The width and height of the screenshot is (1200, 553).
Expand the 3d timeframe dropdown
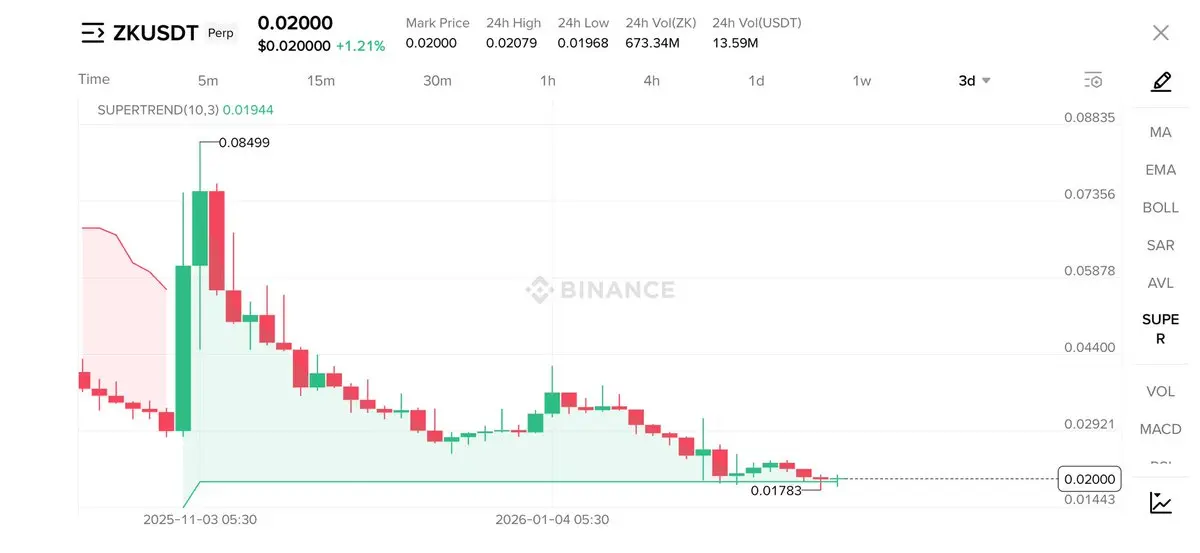[974, 81]
